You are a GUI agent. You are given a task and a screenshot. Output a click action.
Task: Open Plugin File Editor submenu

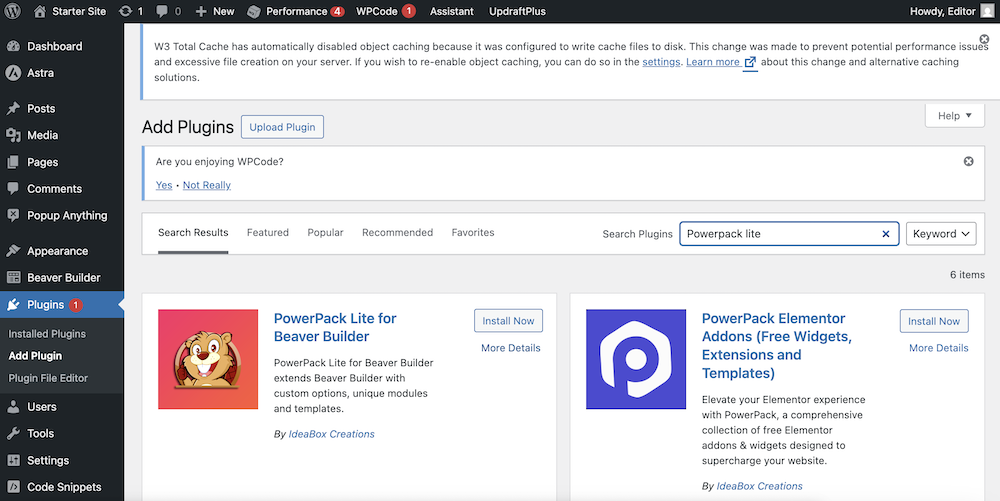[48, 378]
